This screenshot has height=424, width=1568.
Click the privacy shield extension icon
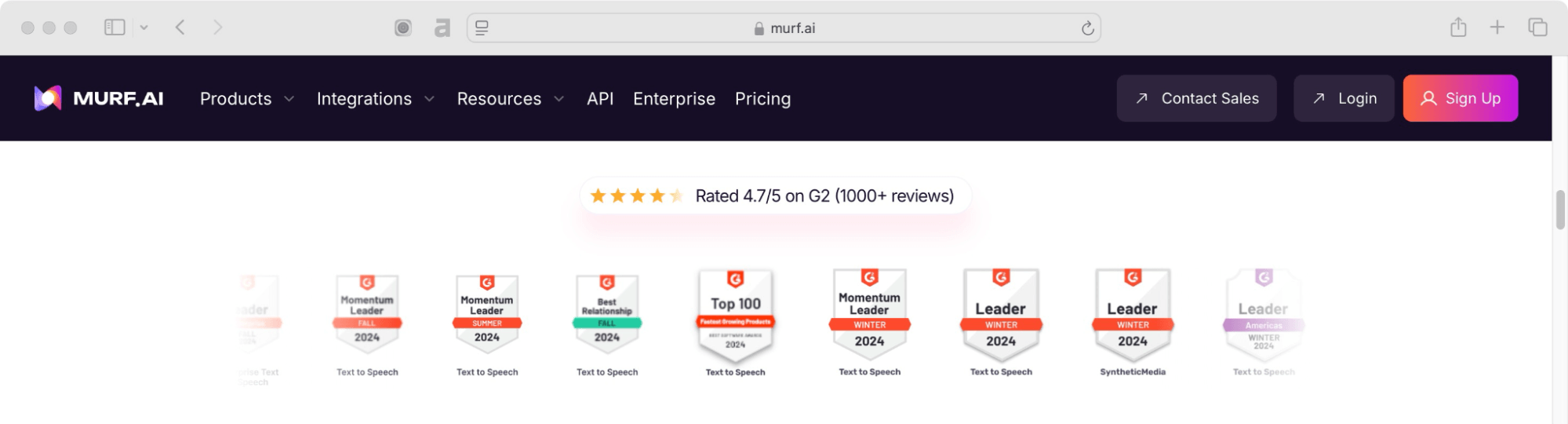tap(403, 28)
